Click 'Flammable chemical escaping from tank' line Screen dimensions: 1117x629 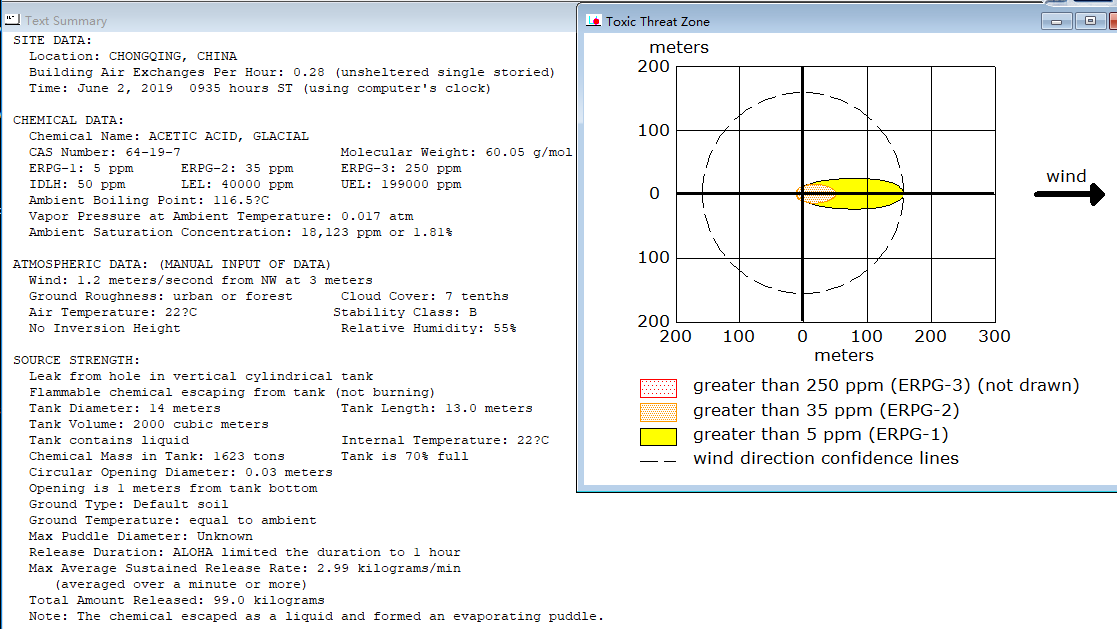[x=232, y=393]
